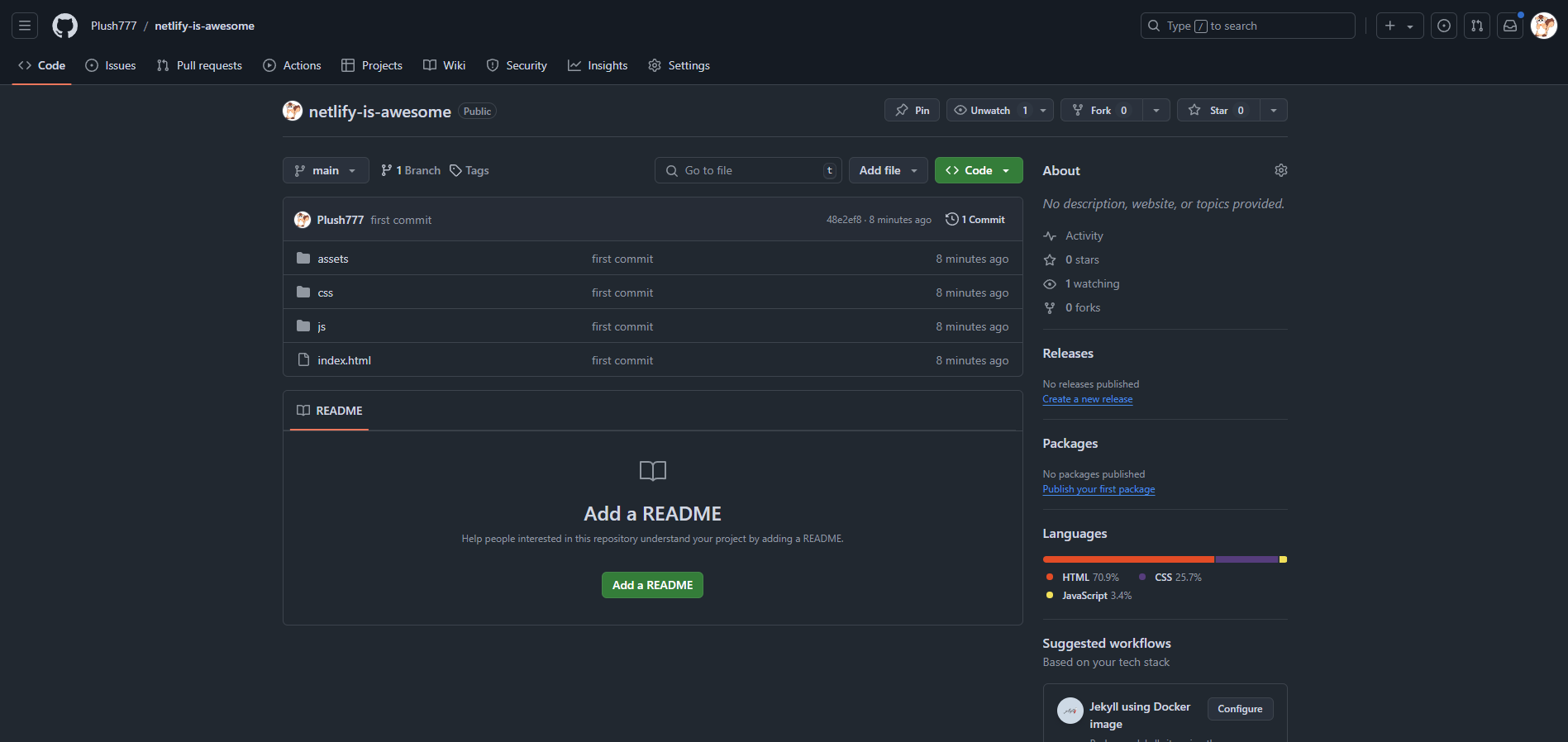Expand the Star lists dropdown arrow
1568x742 pixels.
coord(1274,110)
